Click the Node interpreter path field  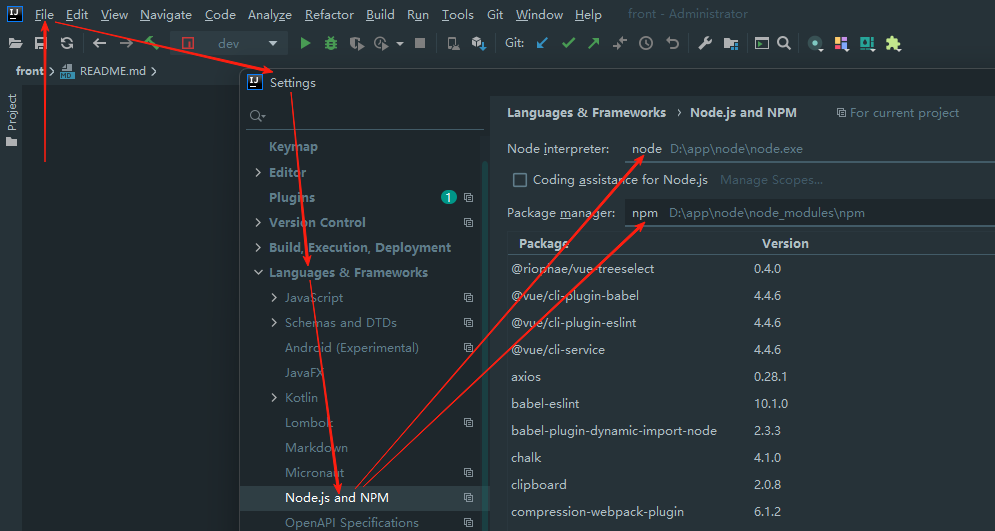pos(810,149)
